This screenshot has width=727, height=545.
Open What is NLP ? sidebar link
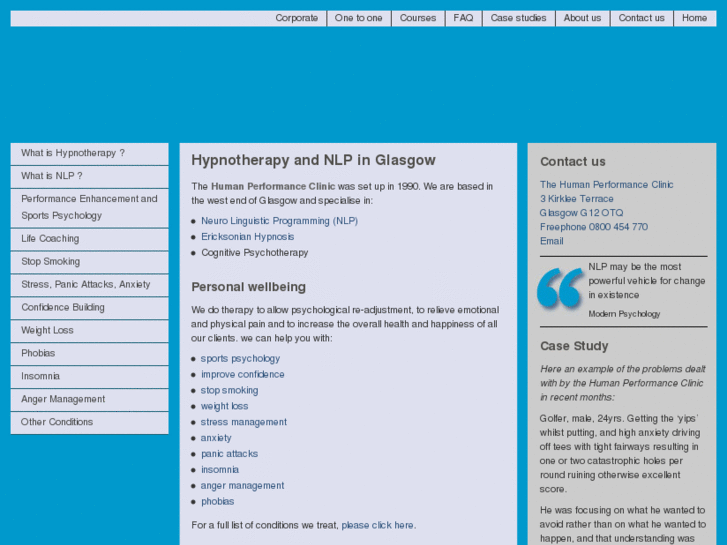(x=89, y=176)
